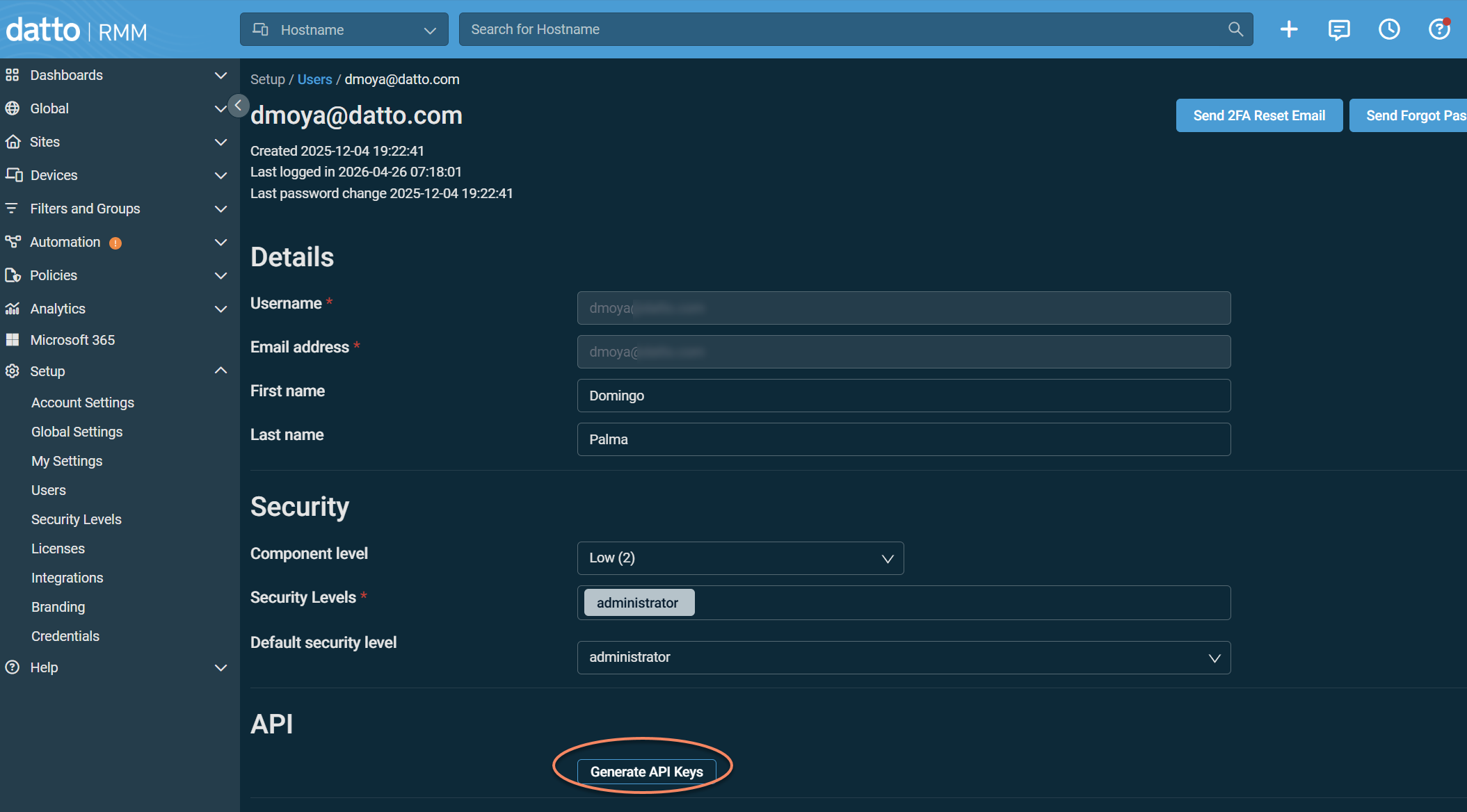The width and height of the screenshot is (1467, 812).
Task: Click the First name input field
Action: (904, 396)
